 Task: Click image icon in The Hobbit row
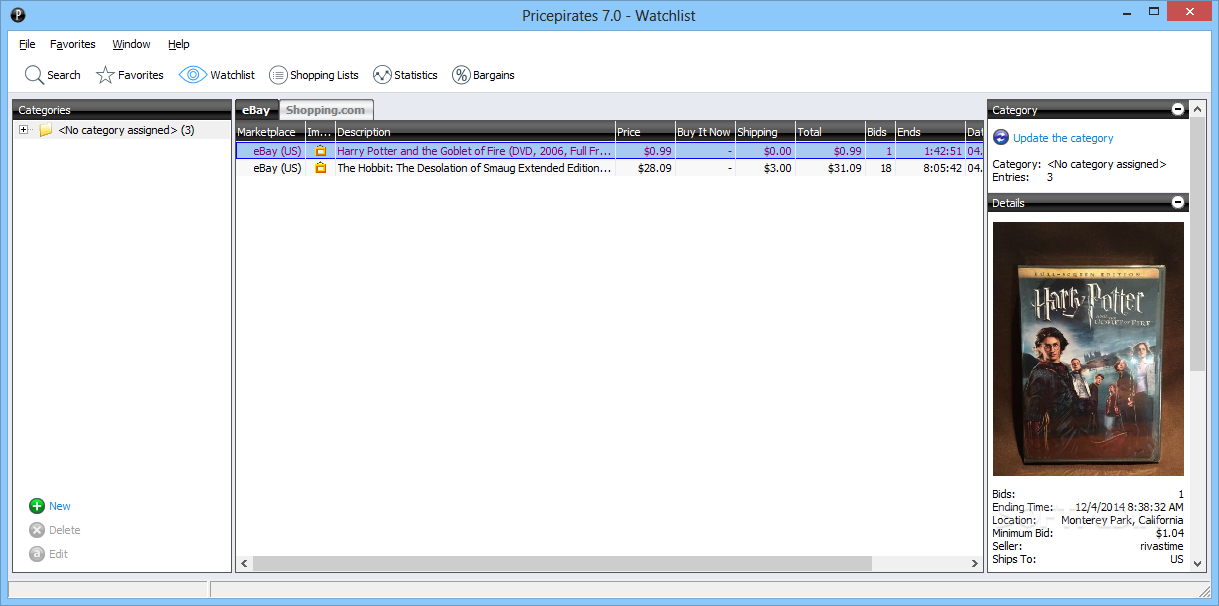pyautogui.click(x=321, y=168)
